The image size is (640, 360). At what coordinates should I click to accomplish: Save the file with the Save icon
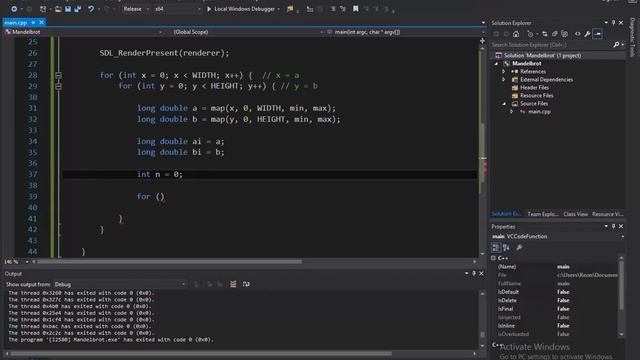68,9
